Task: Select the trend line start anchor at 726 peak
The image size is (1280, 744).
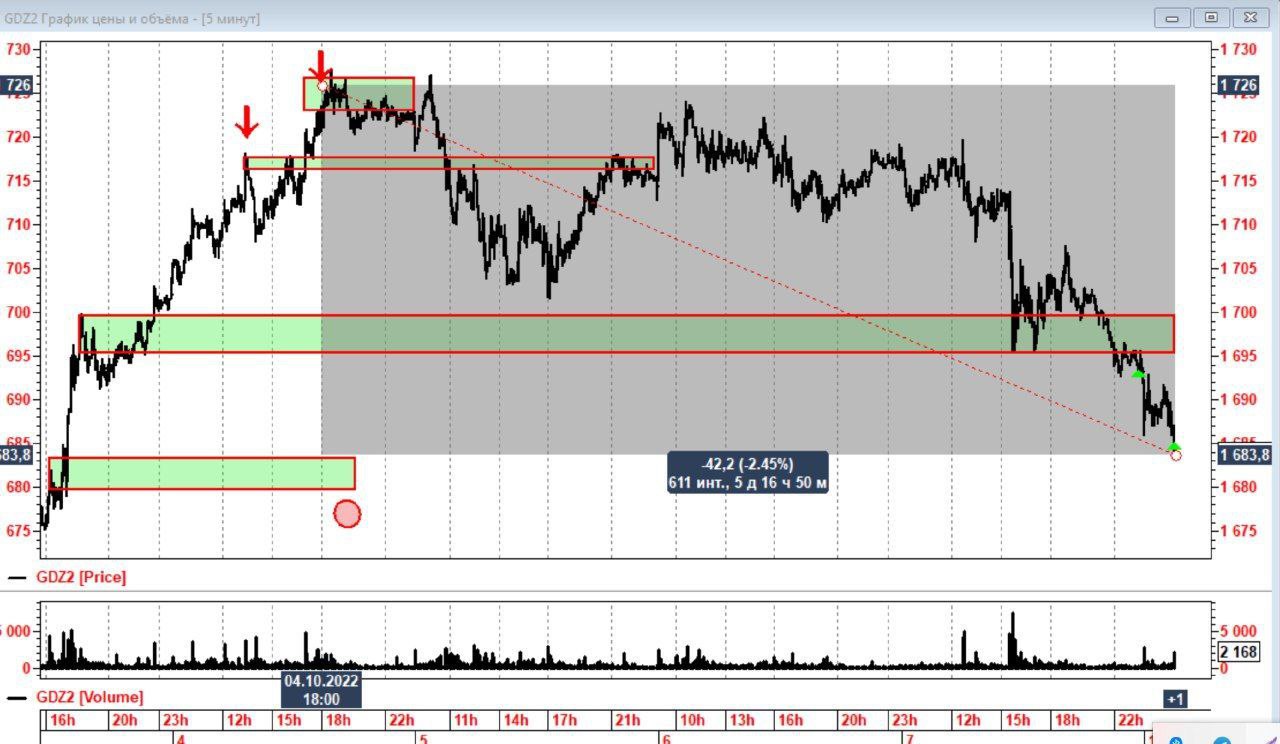Action: (322, 86)
